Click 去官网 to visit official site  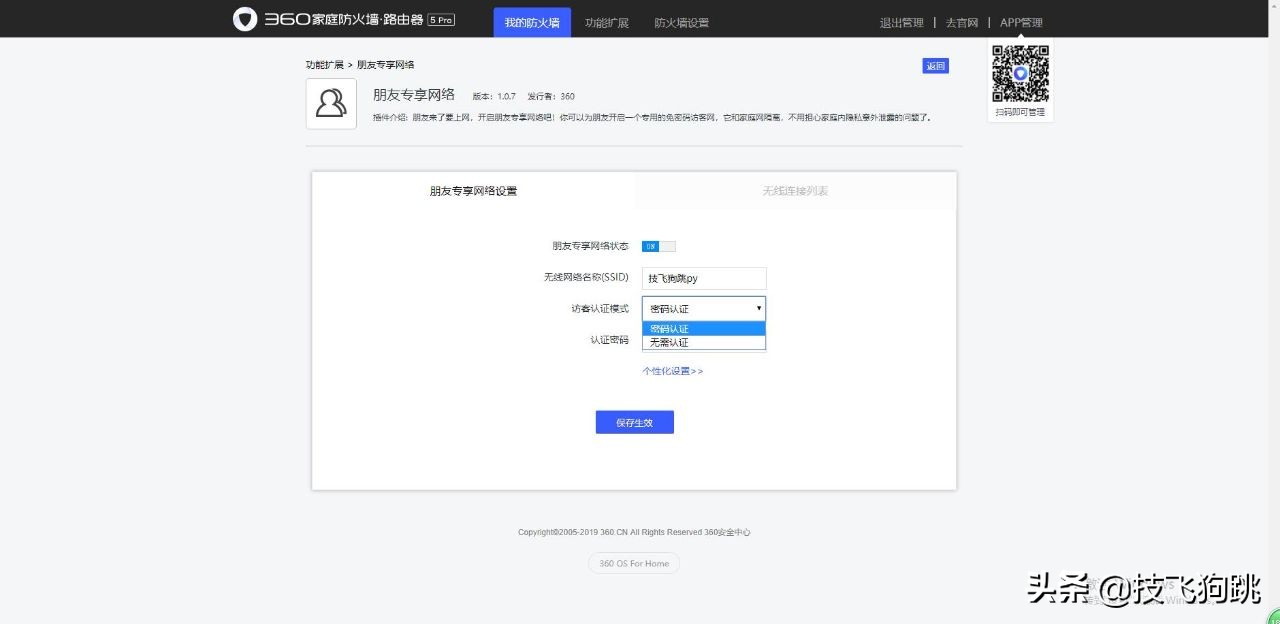click(x=961, y=21)
